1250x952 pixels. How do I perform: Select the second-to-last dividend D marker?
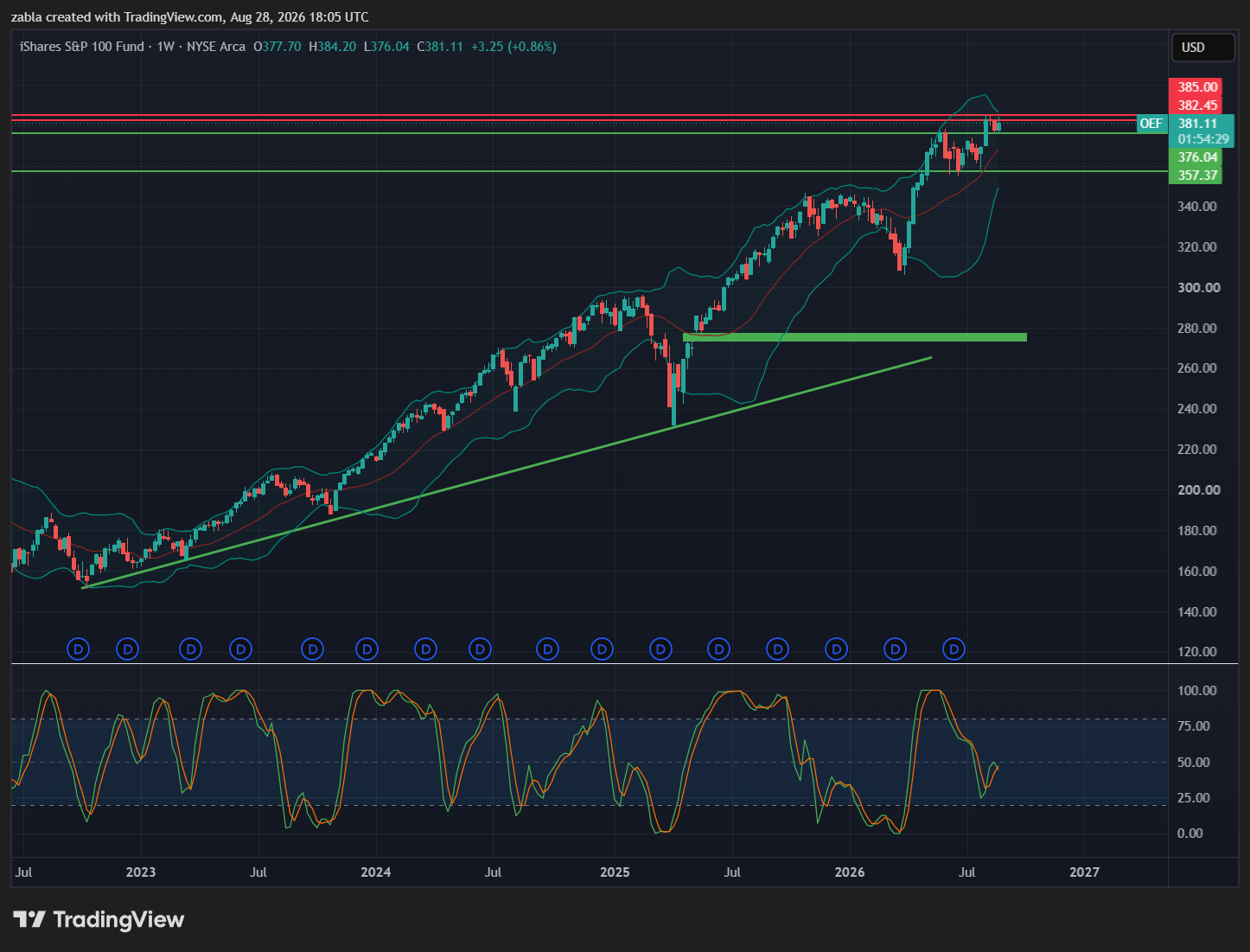click(896, 649)
